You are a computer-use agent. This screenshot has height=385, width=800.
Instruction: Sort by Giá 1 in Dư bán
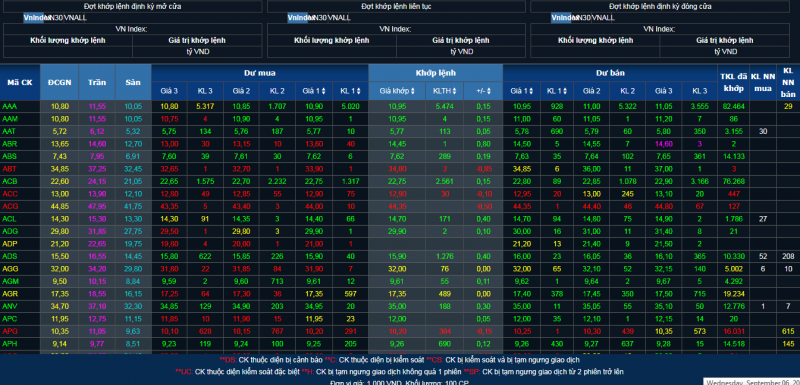click(523, 91)
